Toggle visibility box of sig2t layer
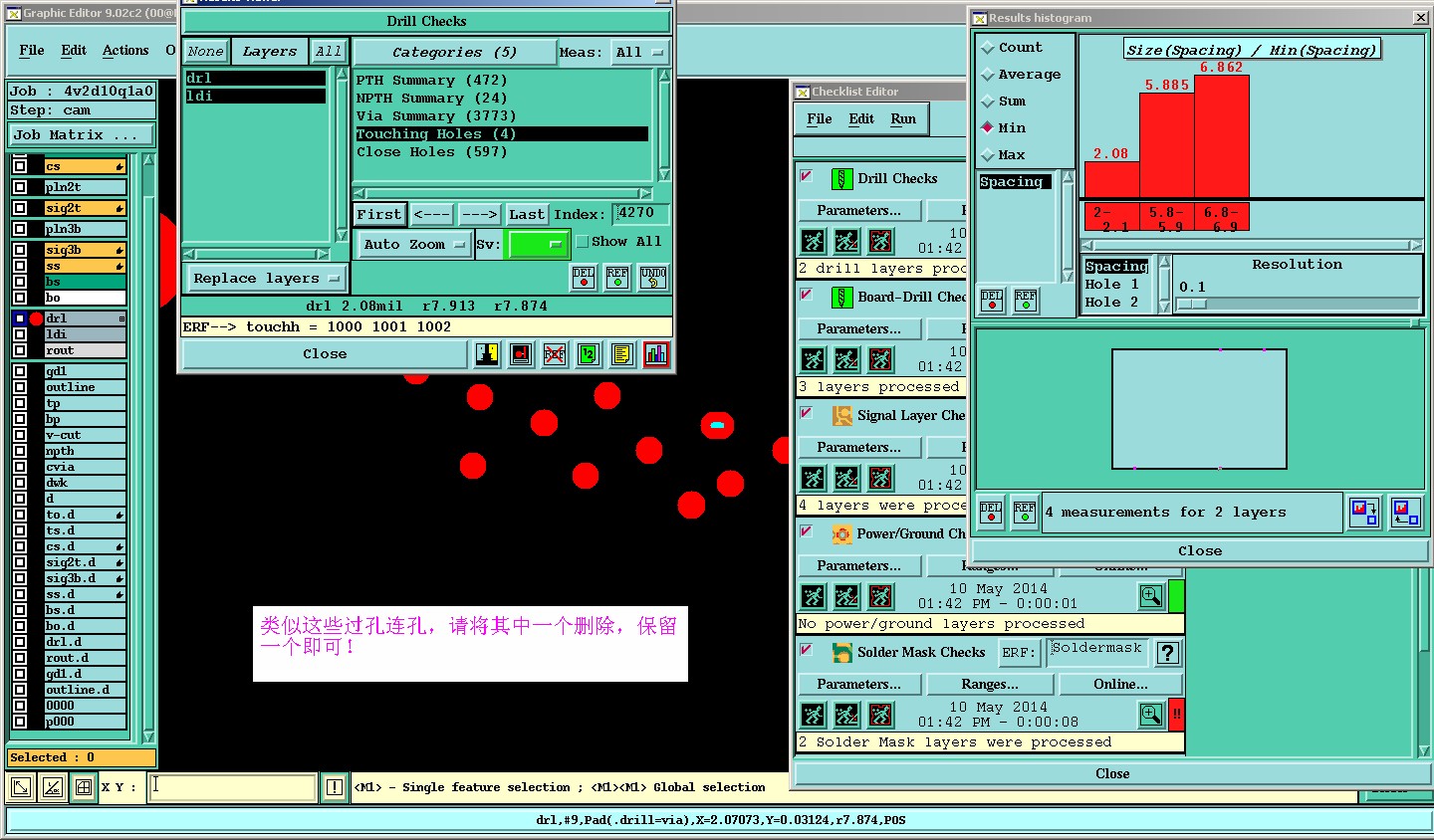Image resolution: width=1434 pixels, height=840 pixels. tap(20, 208)
